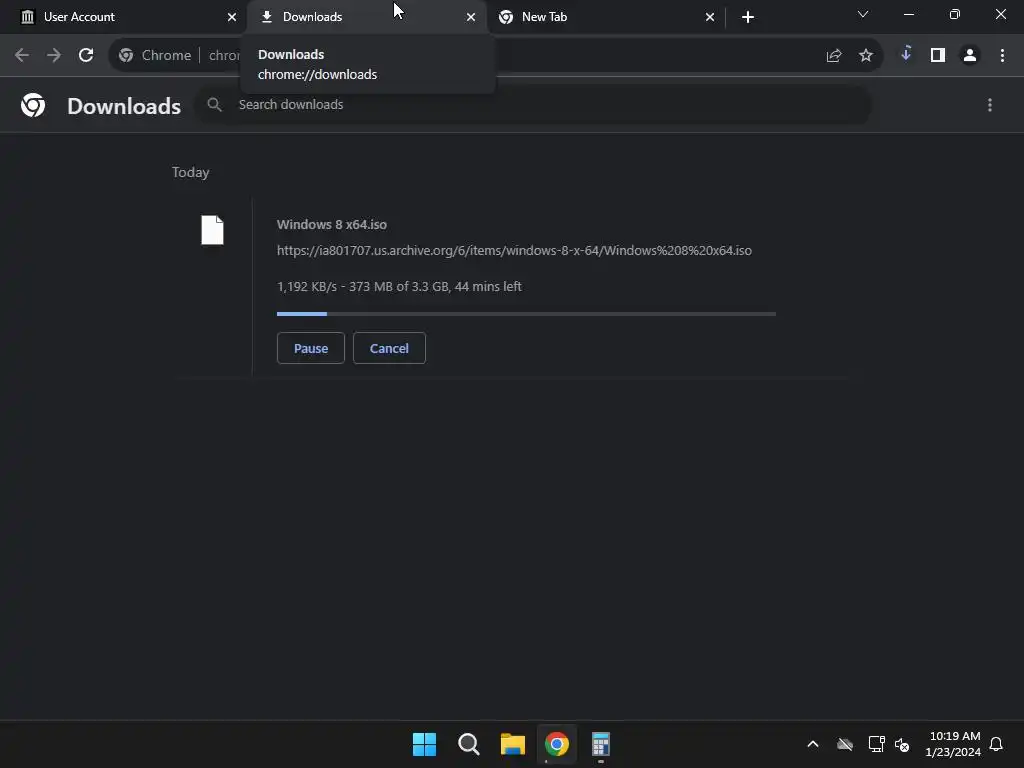Focus the Search downloads field

[533, 104]
